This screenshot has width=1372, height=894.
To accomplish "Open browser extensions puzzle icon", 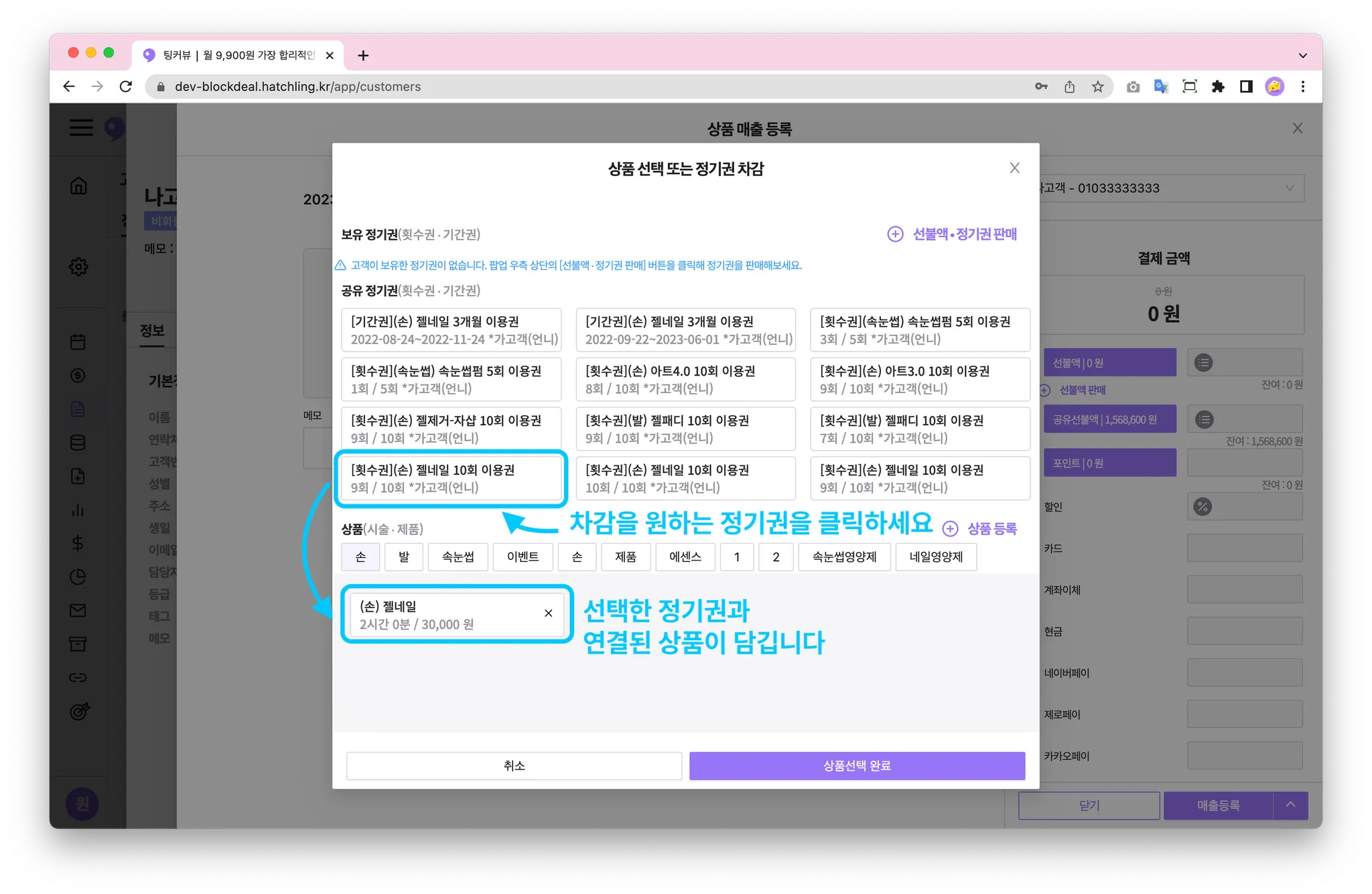I will click(x=1218, y=86).
